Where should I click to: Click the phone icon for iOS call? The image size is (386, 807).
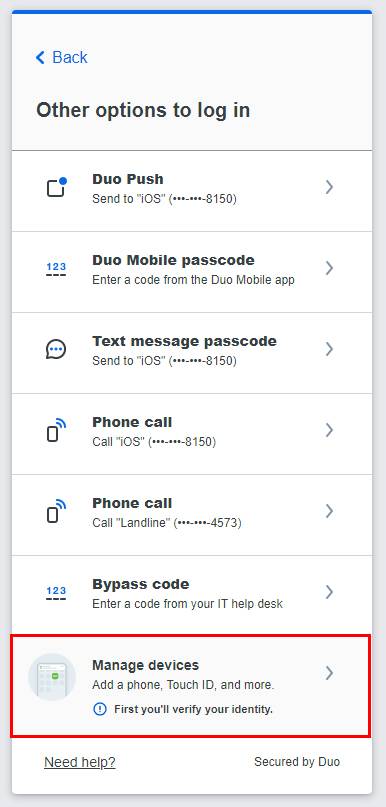pyautogui.click(x=57, y=430)
